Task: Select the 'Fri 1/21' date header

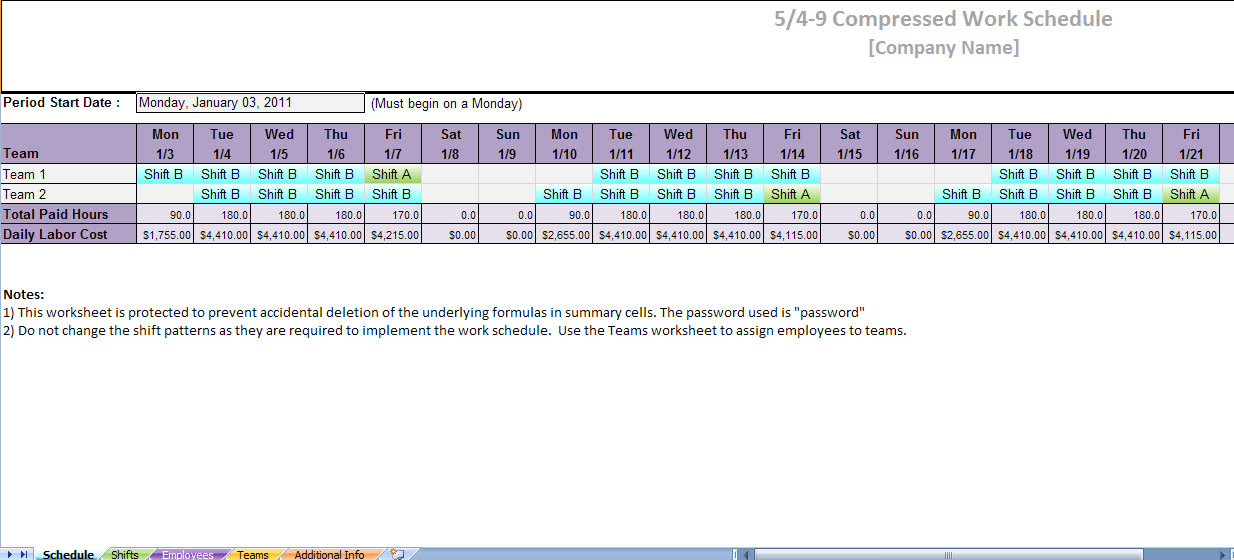Action: point(1191,144)
